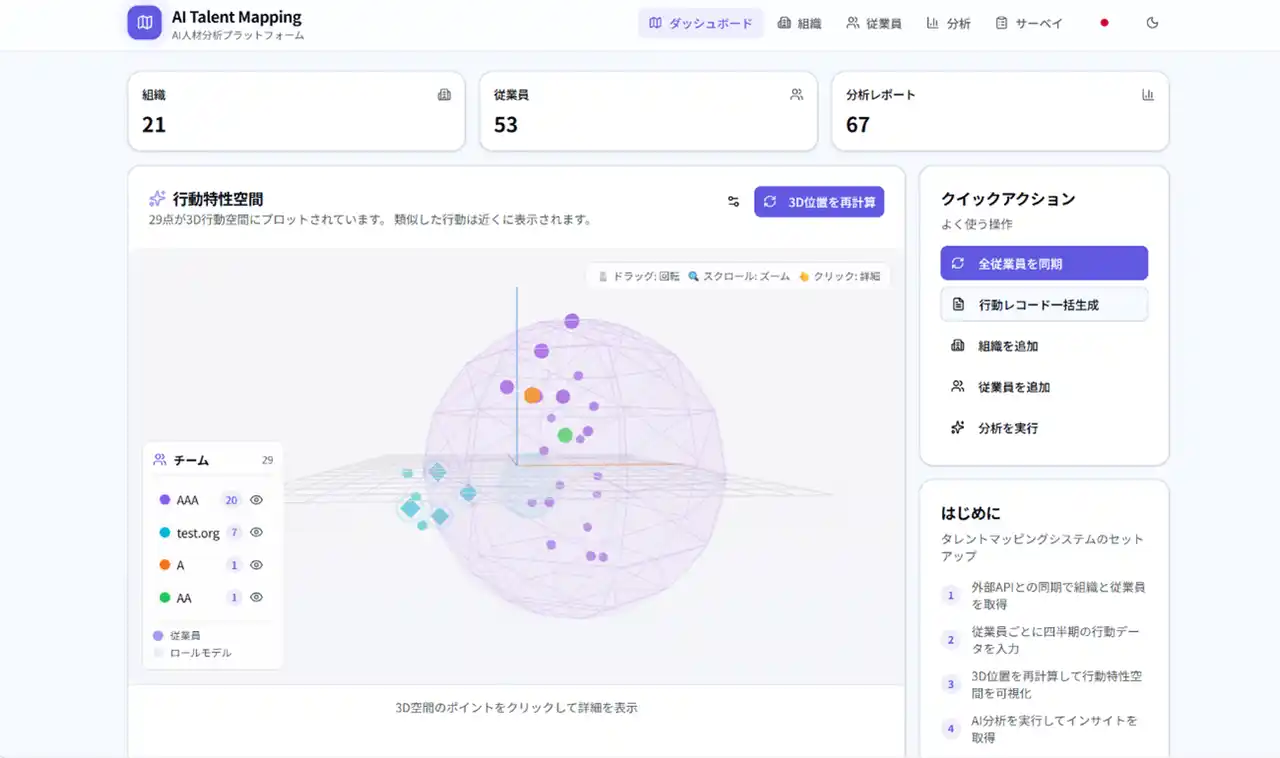1280x758 pixels.
Task: Click the 全従業員を同期 button
Action: tap(1044, 264)
